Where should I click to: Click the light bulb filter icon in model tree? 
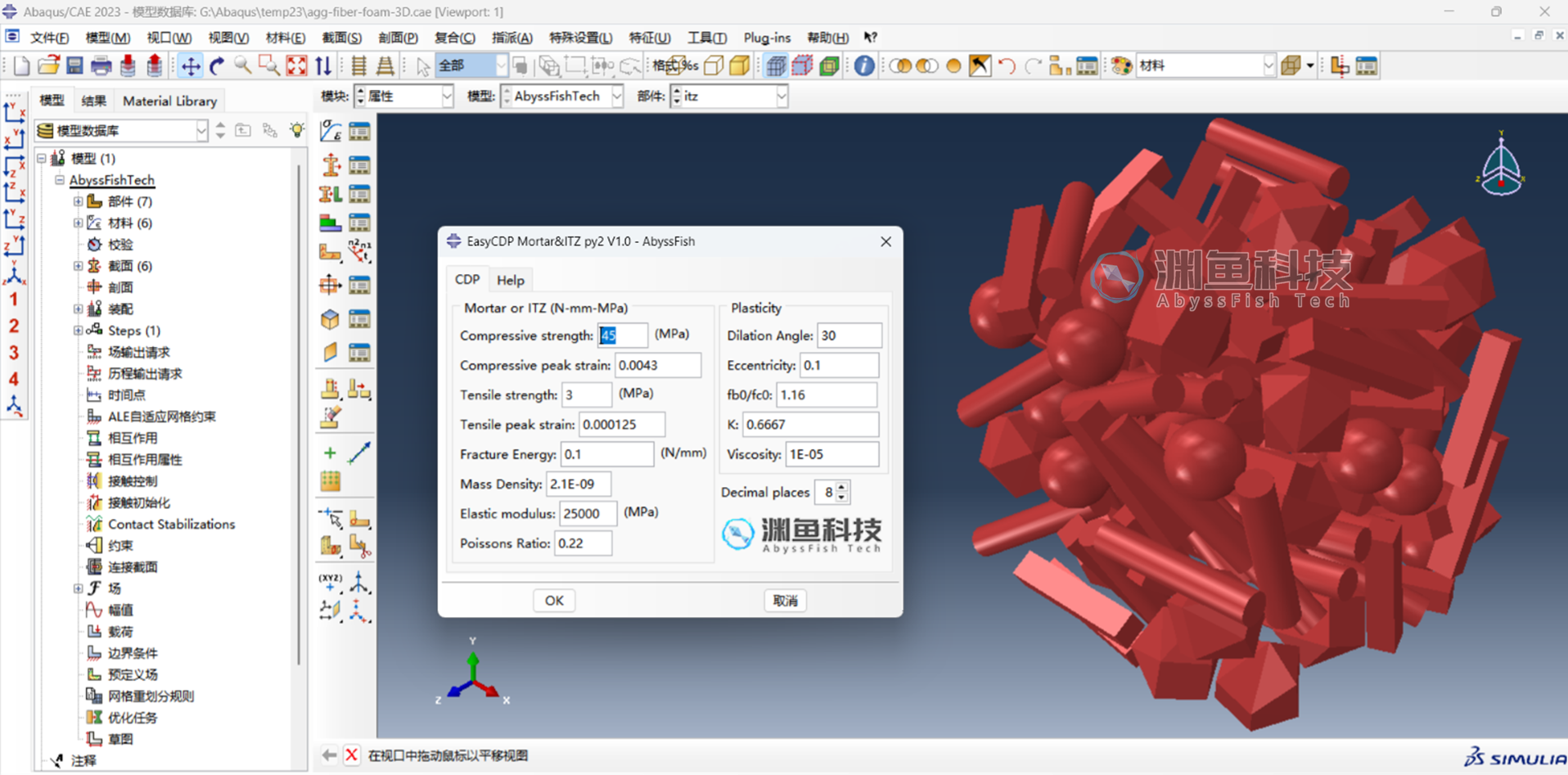coord(297,130)
